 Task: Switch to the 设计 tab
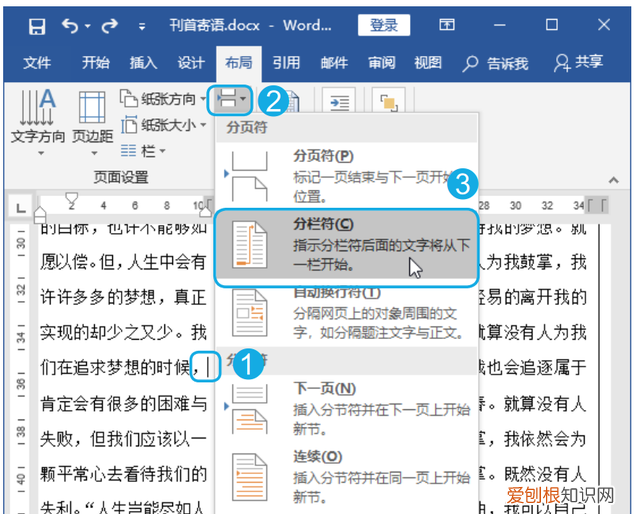click(191, 63)
